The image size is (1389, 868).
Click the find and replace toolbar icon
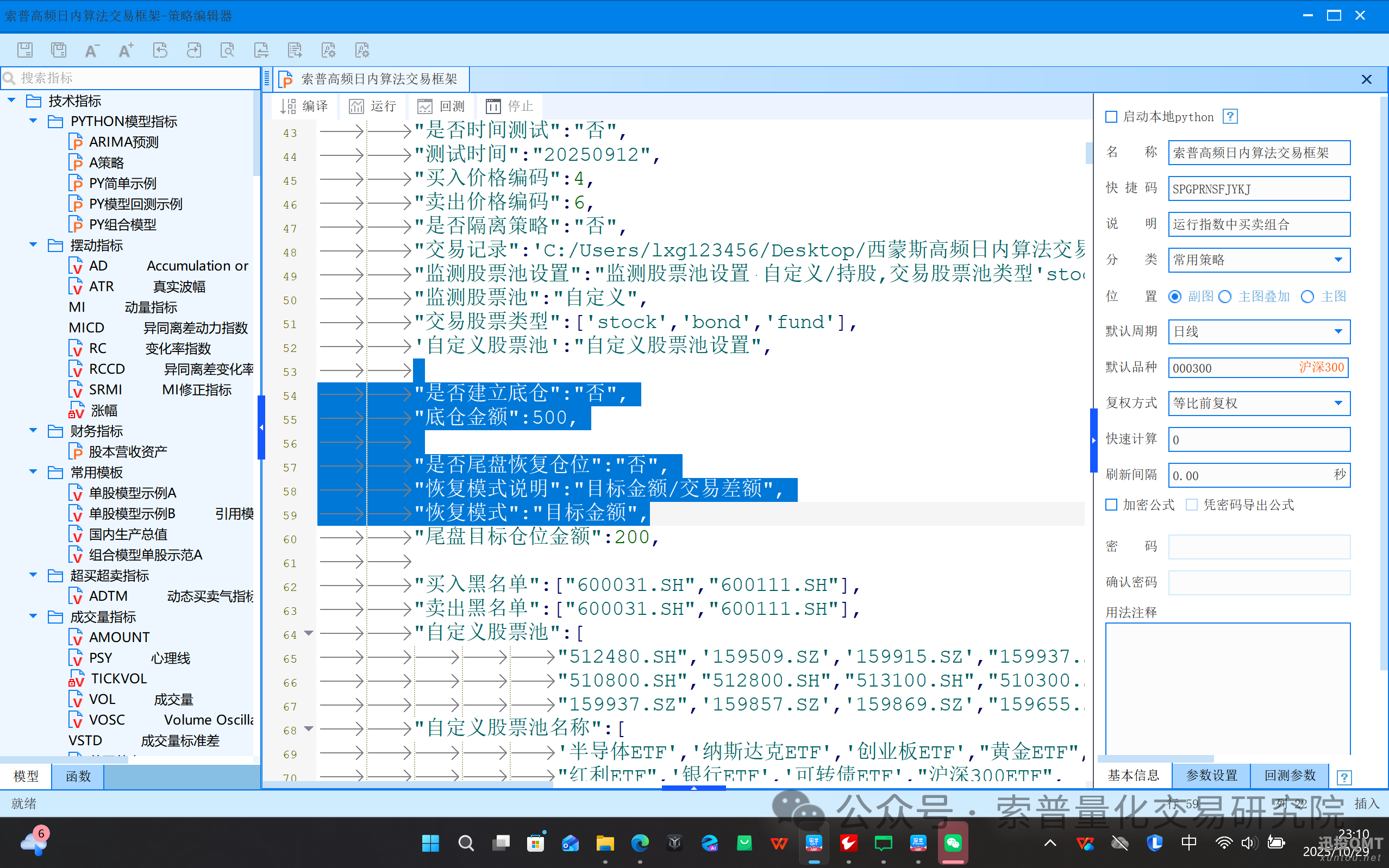[x=261, y=50]
